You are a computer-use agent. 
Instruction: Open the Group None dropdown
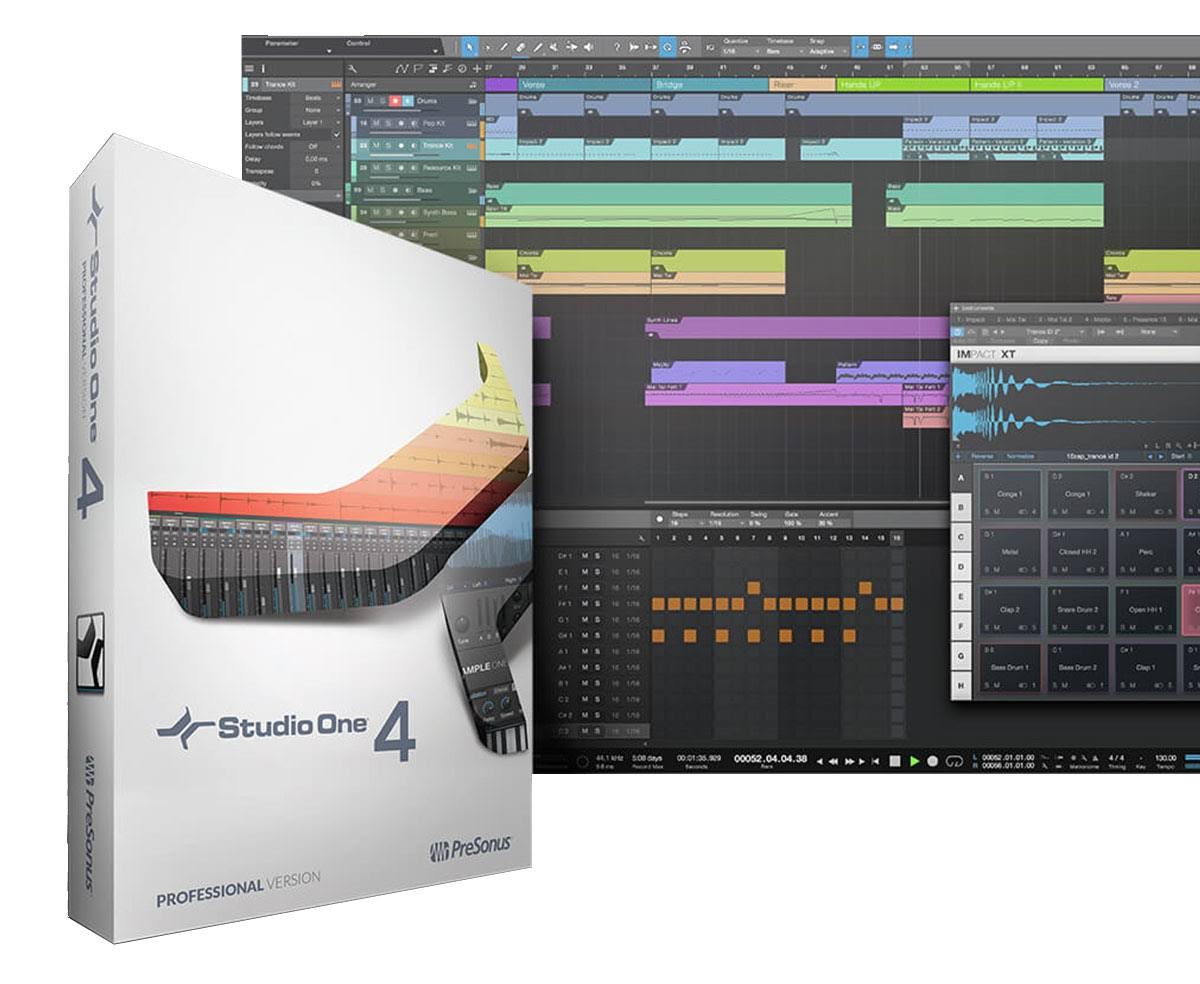coord(318,110)
